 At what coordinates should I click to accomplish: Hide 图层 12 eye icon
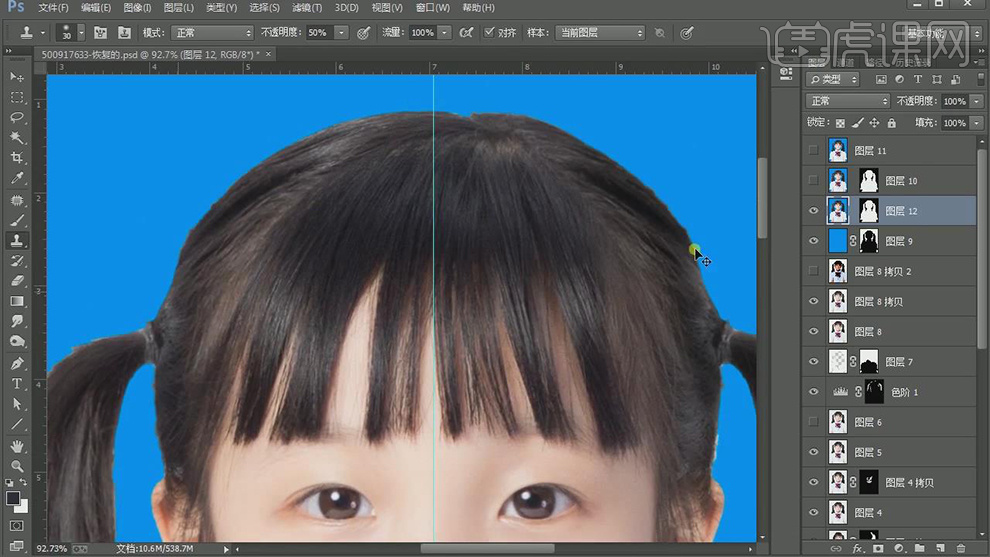813,211
